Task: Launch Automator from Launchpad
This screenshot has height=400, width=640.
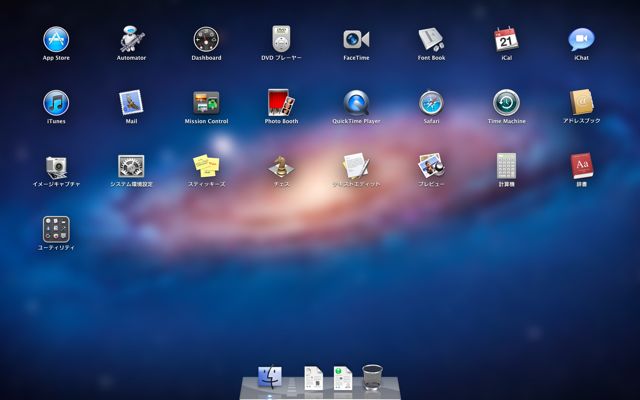Action: [131, 39]
